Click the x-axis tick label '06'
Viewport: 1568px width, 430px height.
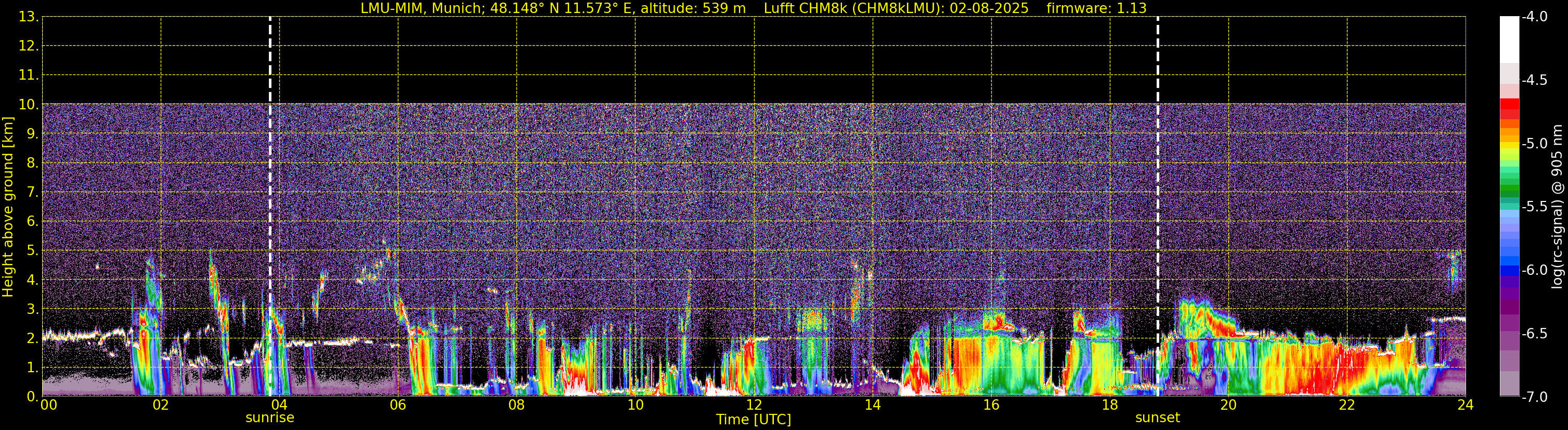tap(398, 405)
